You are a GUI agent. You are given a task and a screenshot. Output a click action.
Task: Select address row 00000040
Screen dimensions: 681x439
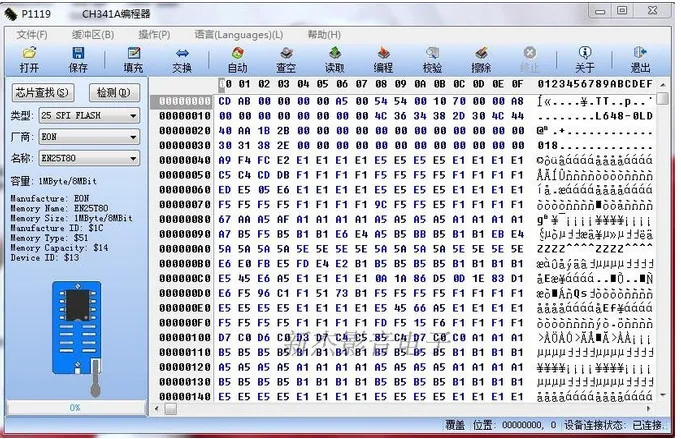pyautogui.click(x=185, y=160)
